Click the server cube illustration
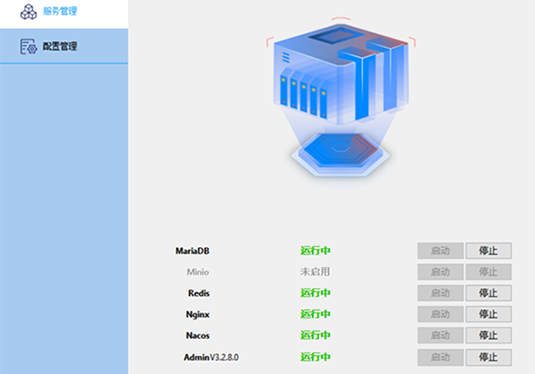The width and height of the screenshot is (535, 374). (x=341, y=97)
